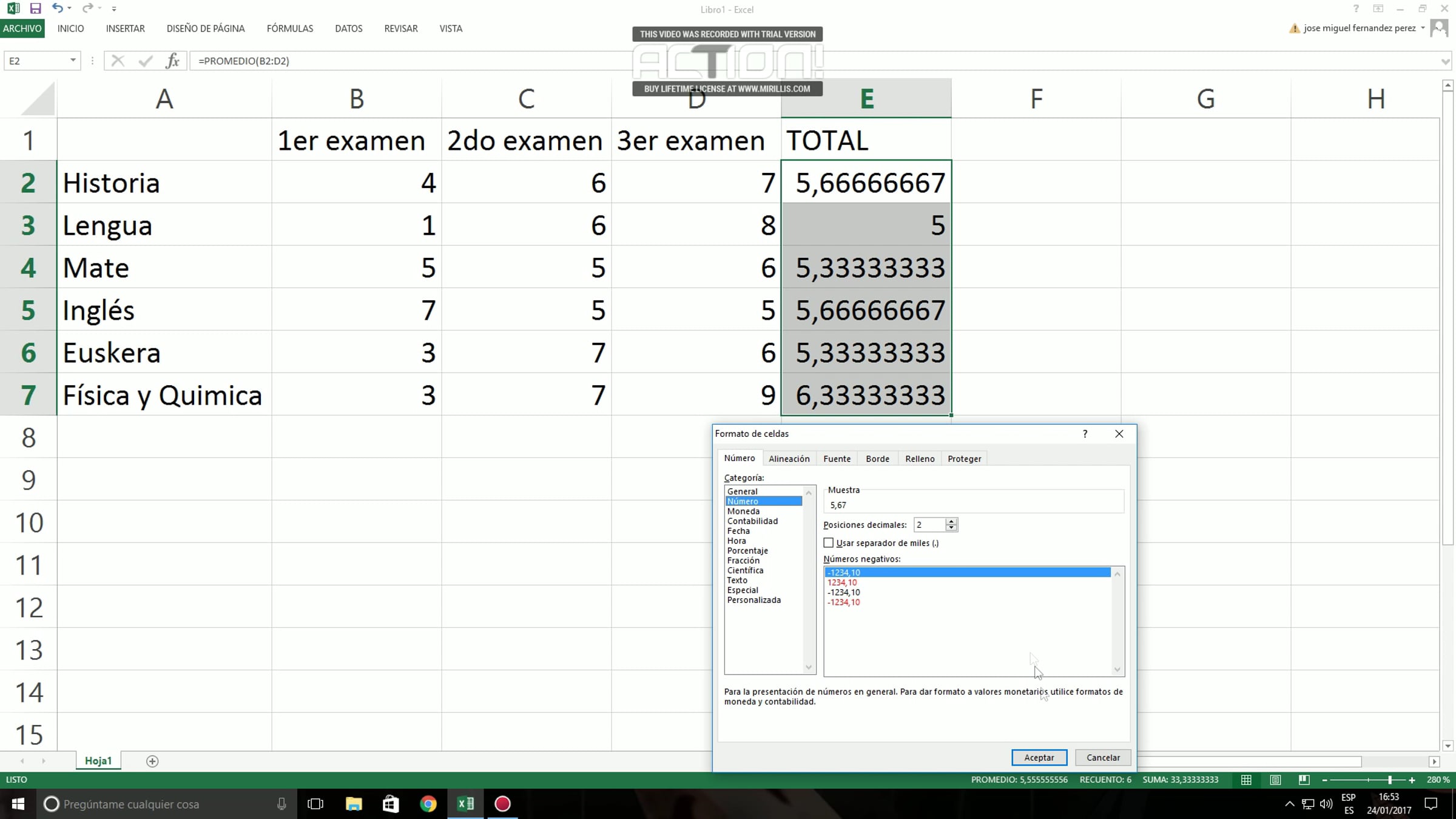Open the help question mark in Formato de celdas
Image resolution: width=1456 pixels, height=819 pixels.
[1085, 434]
